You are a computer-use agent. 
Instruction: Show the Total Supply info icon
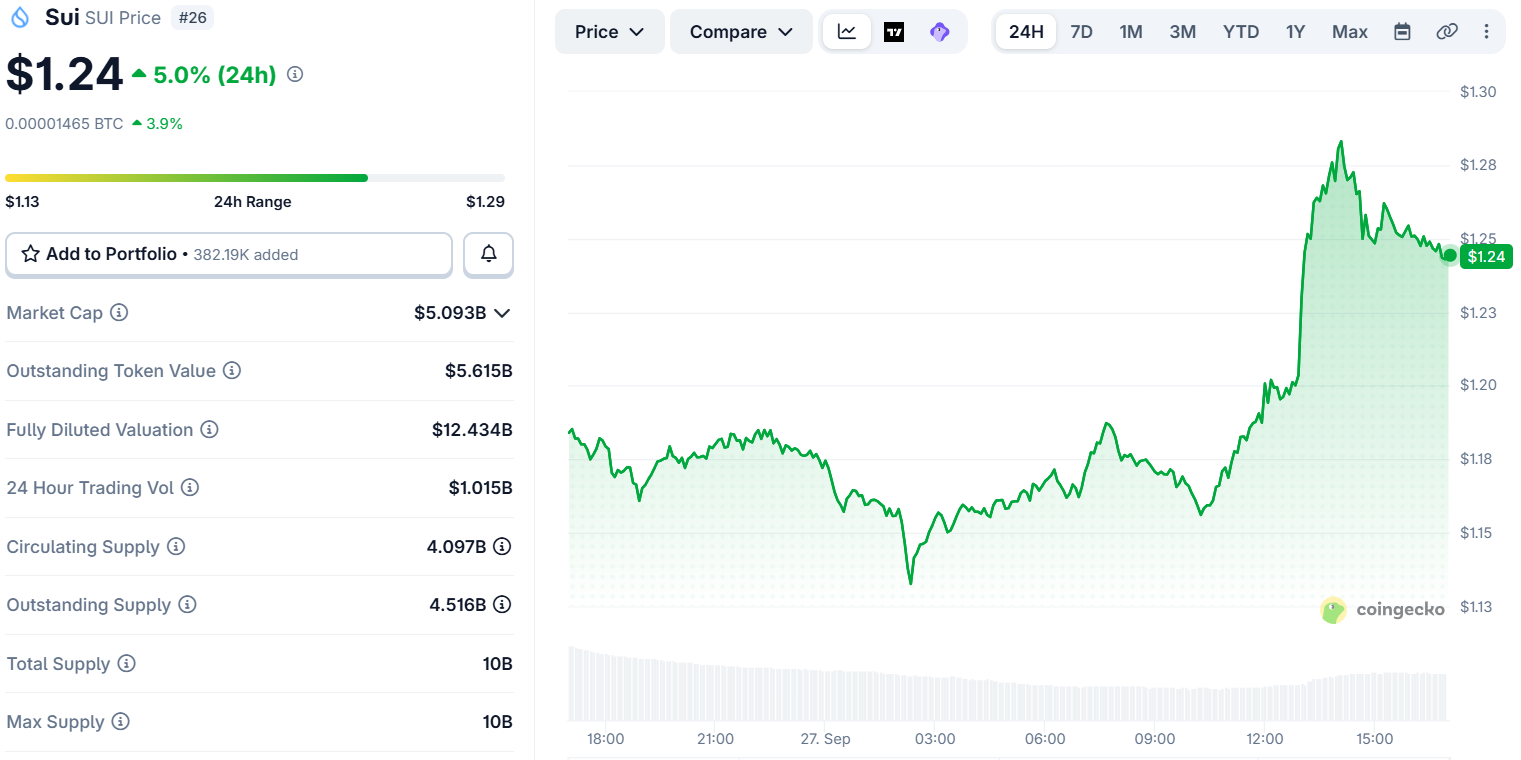126,664
